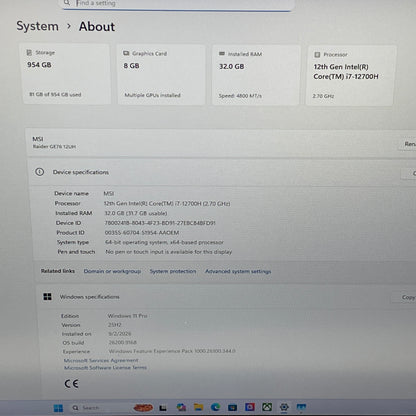Open File Explorer from the taskbar

[x=198, y=407]
